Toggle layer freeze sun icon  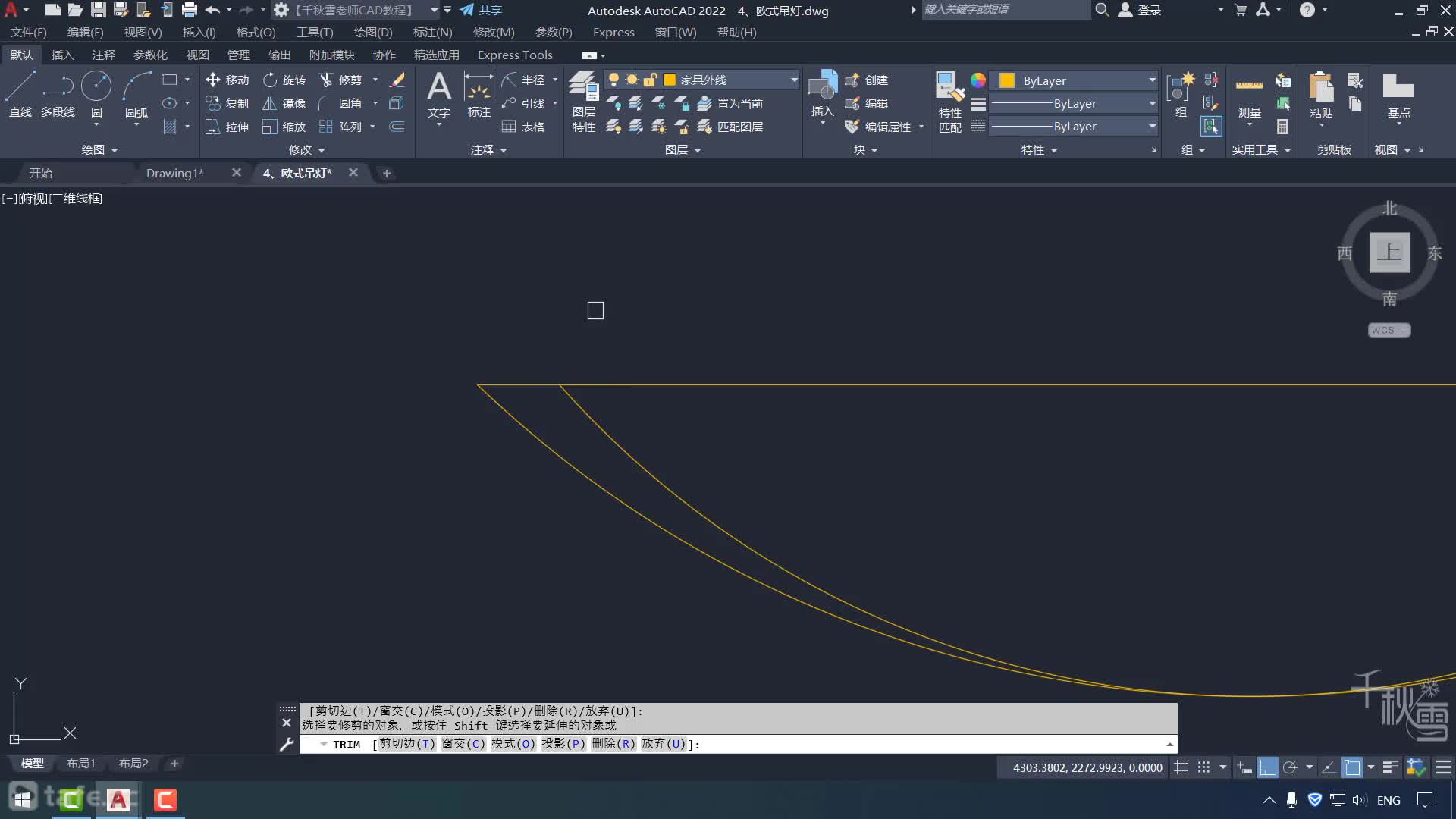pyautogui.click(x=632, y=80)
